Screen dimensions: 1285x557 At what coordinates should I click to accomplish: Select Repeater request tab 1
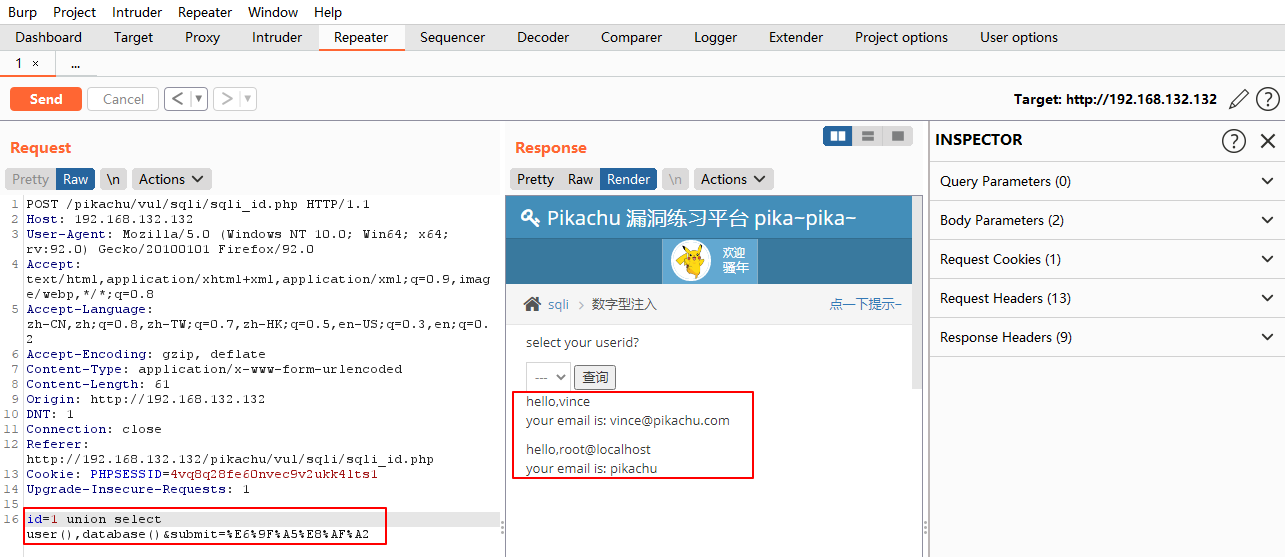point(18,63)
